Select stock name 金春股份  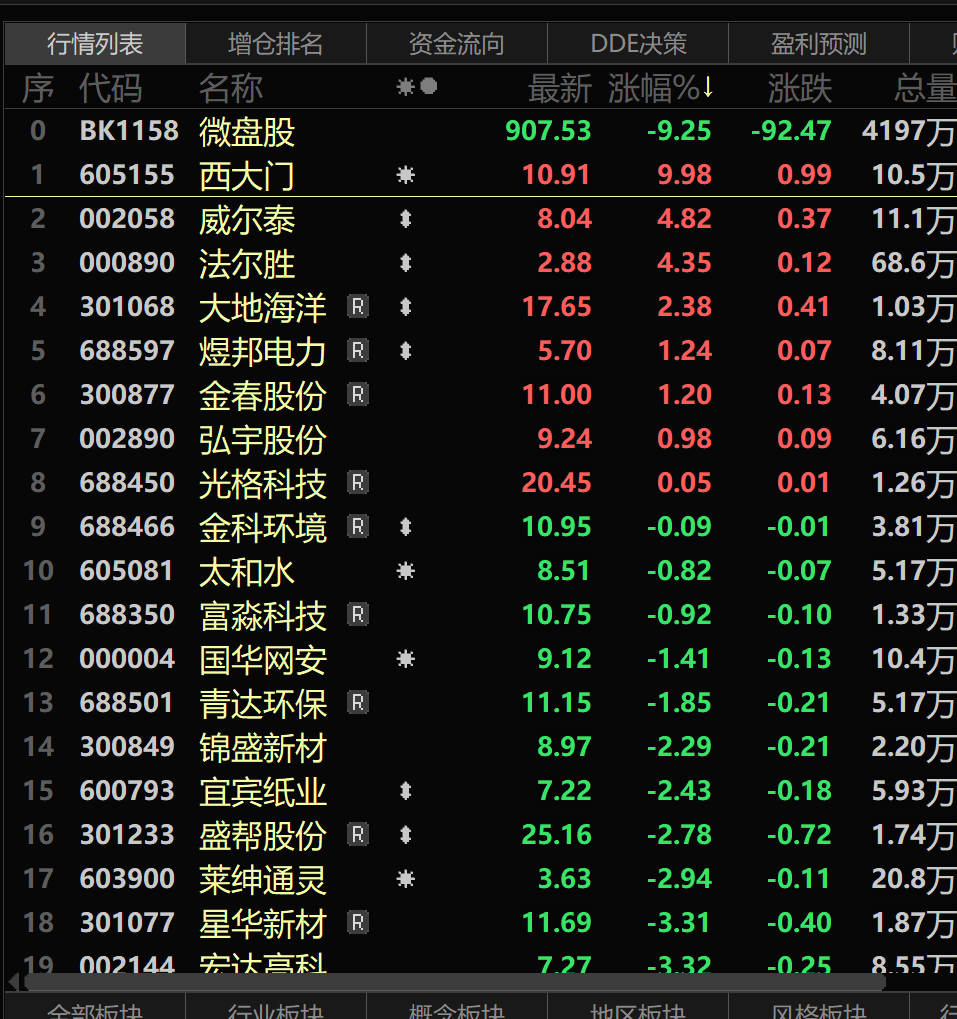[262, 396]
